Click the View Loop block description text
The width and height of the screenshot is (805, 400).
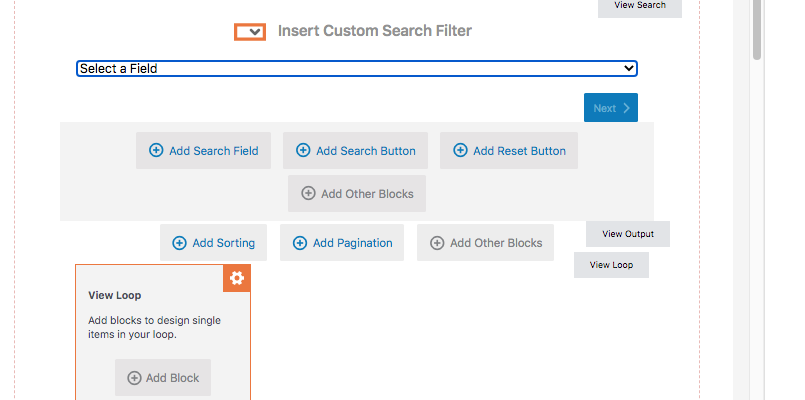point(154,327)
